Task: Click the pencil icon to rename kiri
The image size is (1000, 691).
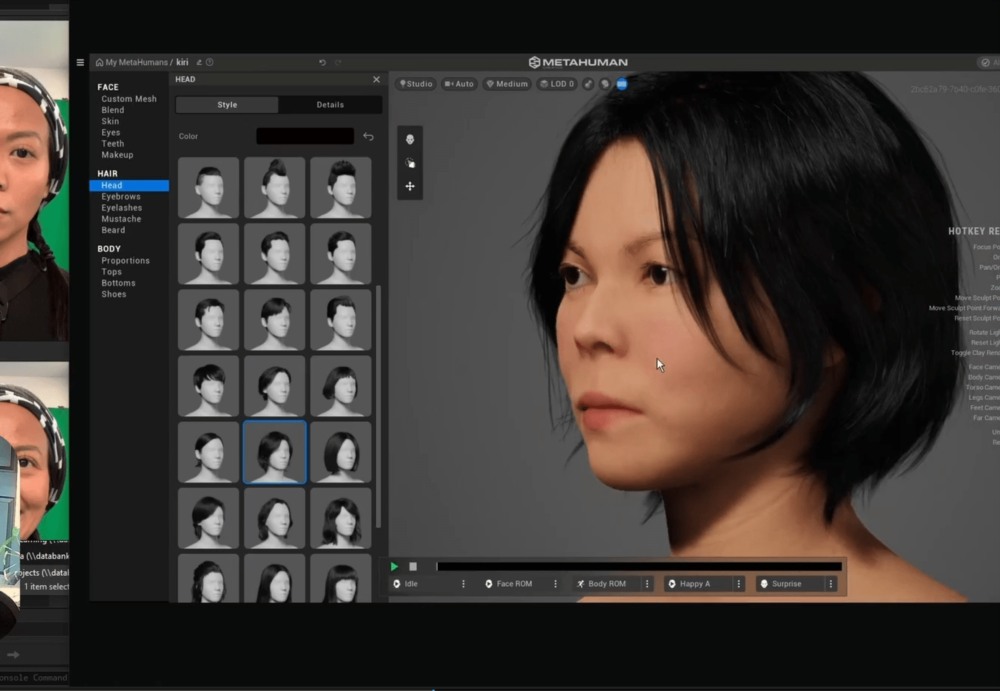Action: [199, 63]
